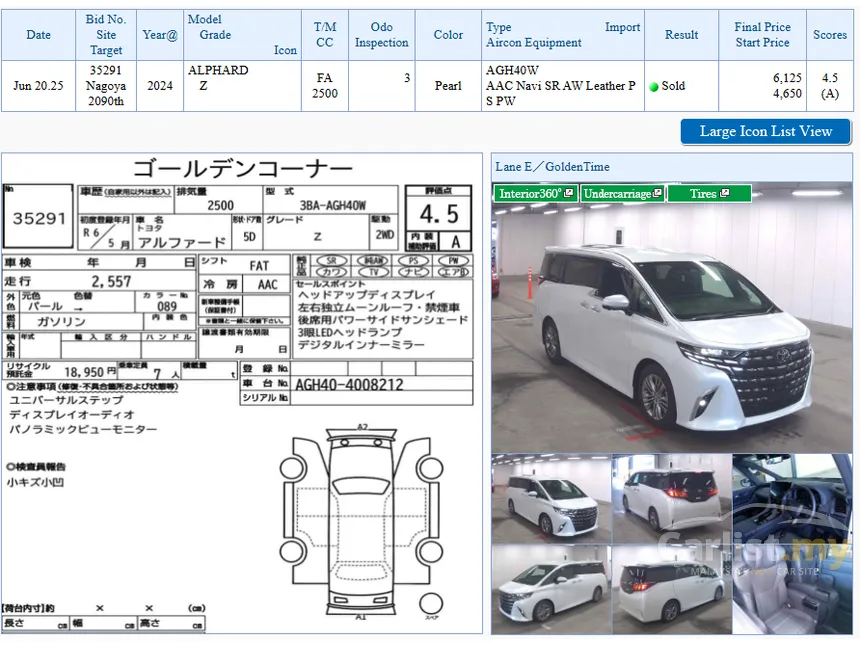This screenshot has width=860, height=645.
Task: Click the Odo Inspection column header
Action: pyautogui.click(x=382, y=35)
